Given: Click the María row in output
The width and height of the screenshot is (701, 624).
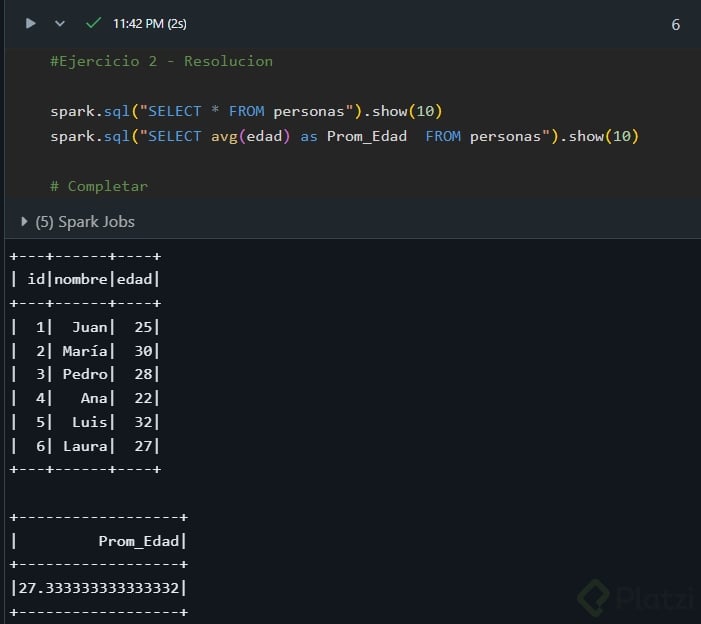Looking at the screenshot, I should 85,351.
